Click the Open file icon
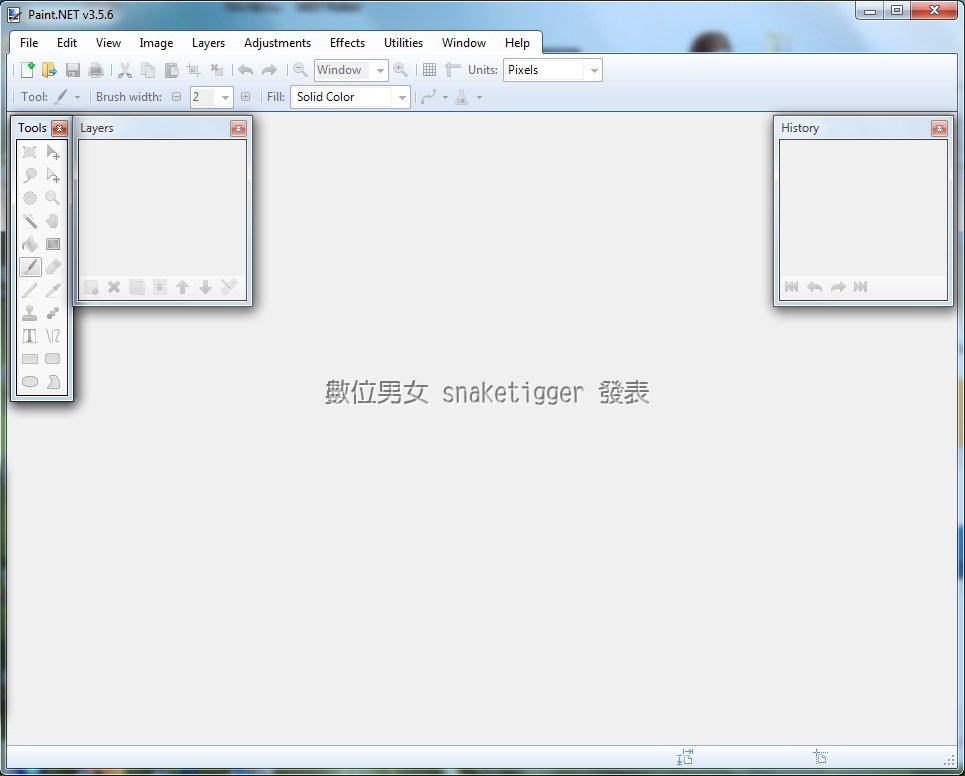 pos(49,70)
